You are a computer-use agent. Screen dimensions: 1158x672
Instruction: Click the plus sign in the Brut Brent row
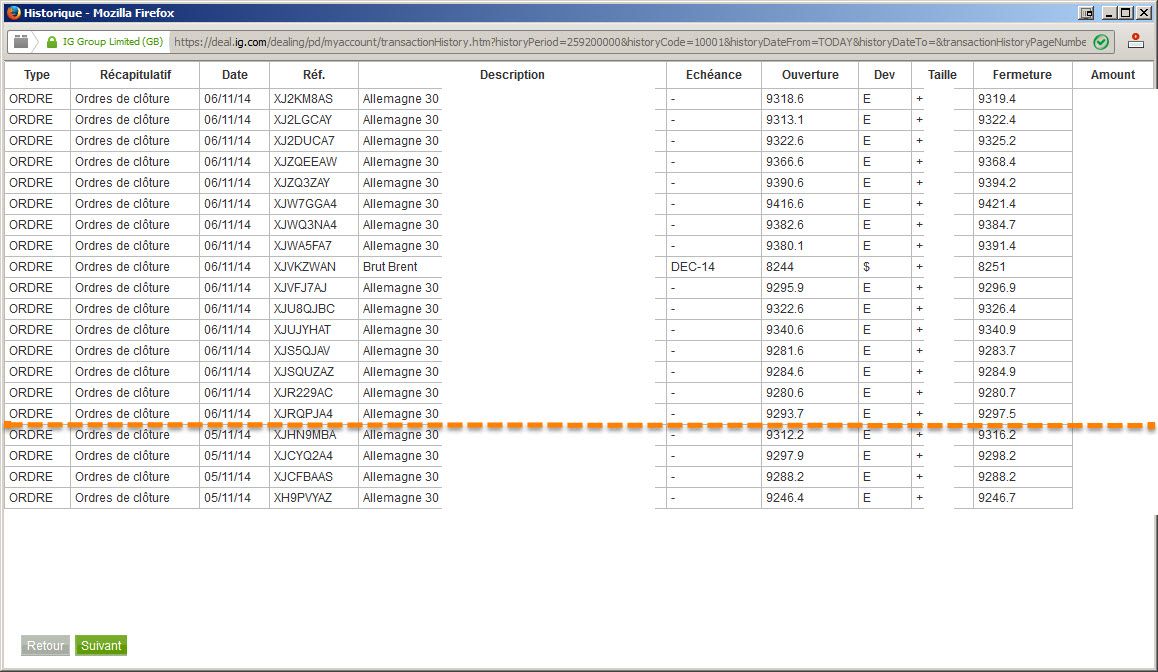click(x=919, y=267)
